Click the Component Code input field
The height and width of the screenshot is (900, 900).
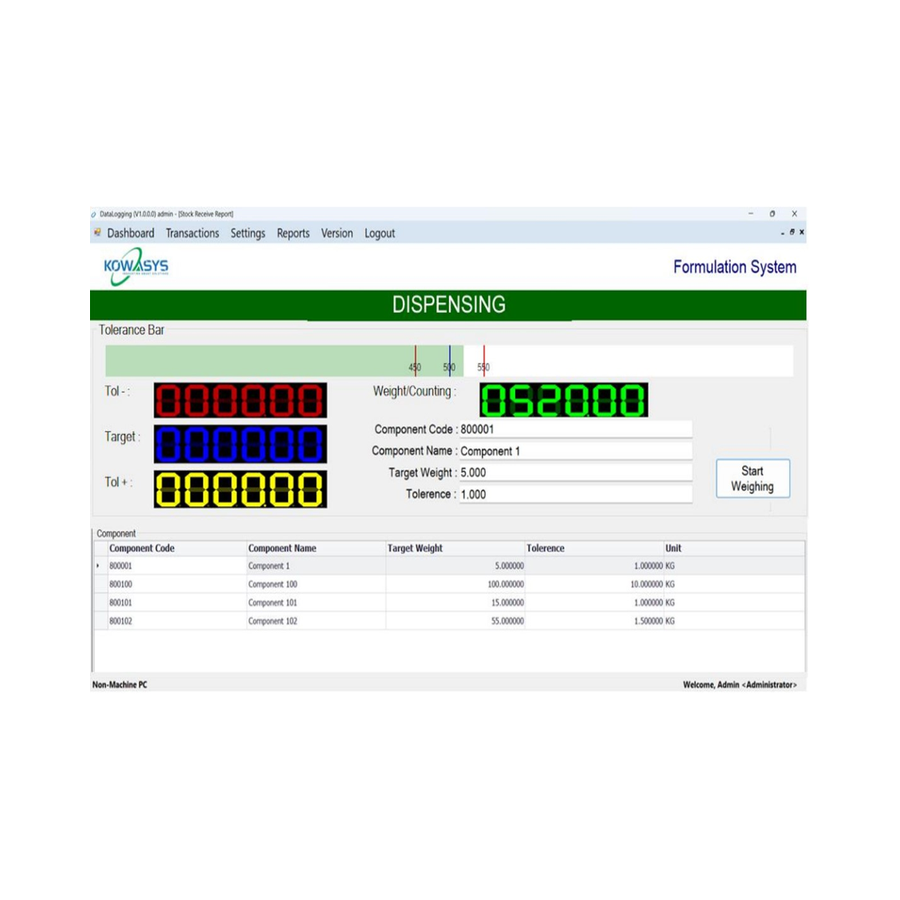click(574, 429)
